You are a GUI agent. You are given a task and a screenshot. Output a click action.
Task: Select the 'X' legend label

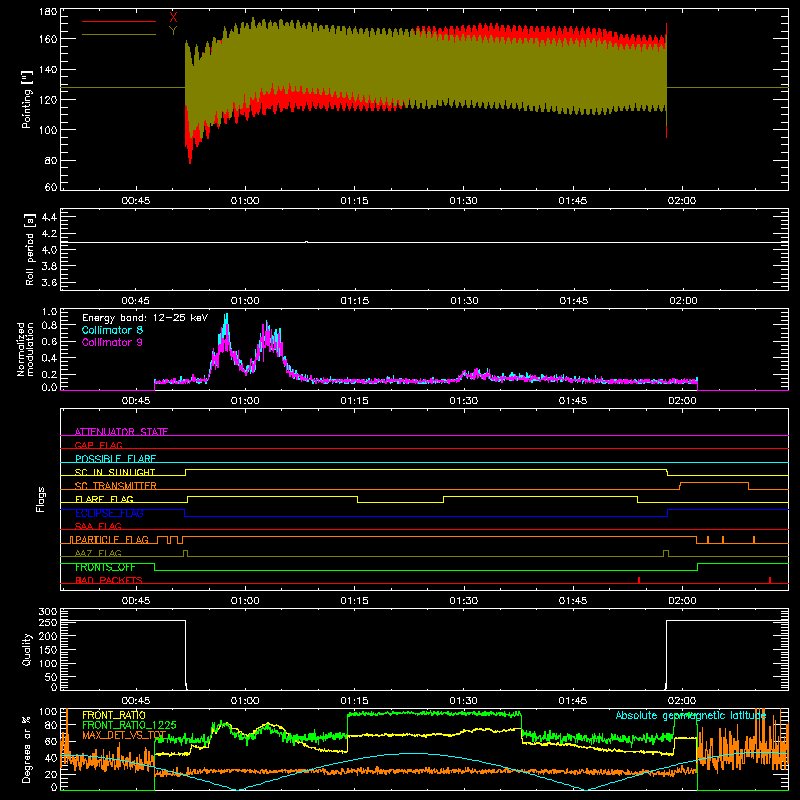click(x=173, y=18)
